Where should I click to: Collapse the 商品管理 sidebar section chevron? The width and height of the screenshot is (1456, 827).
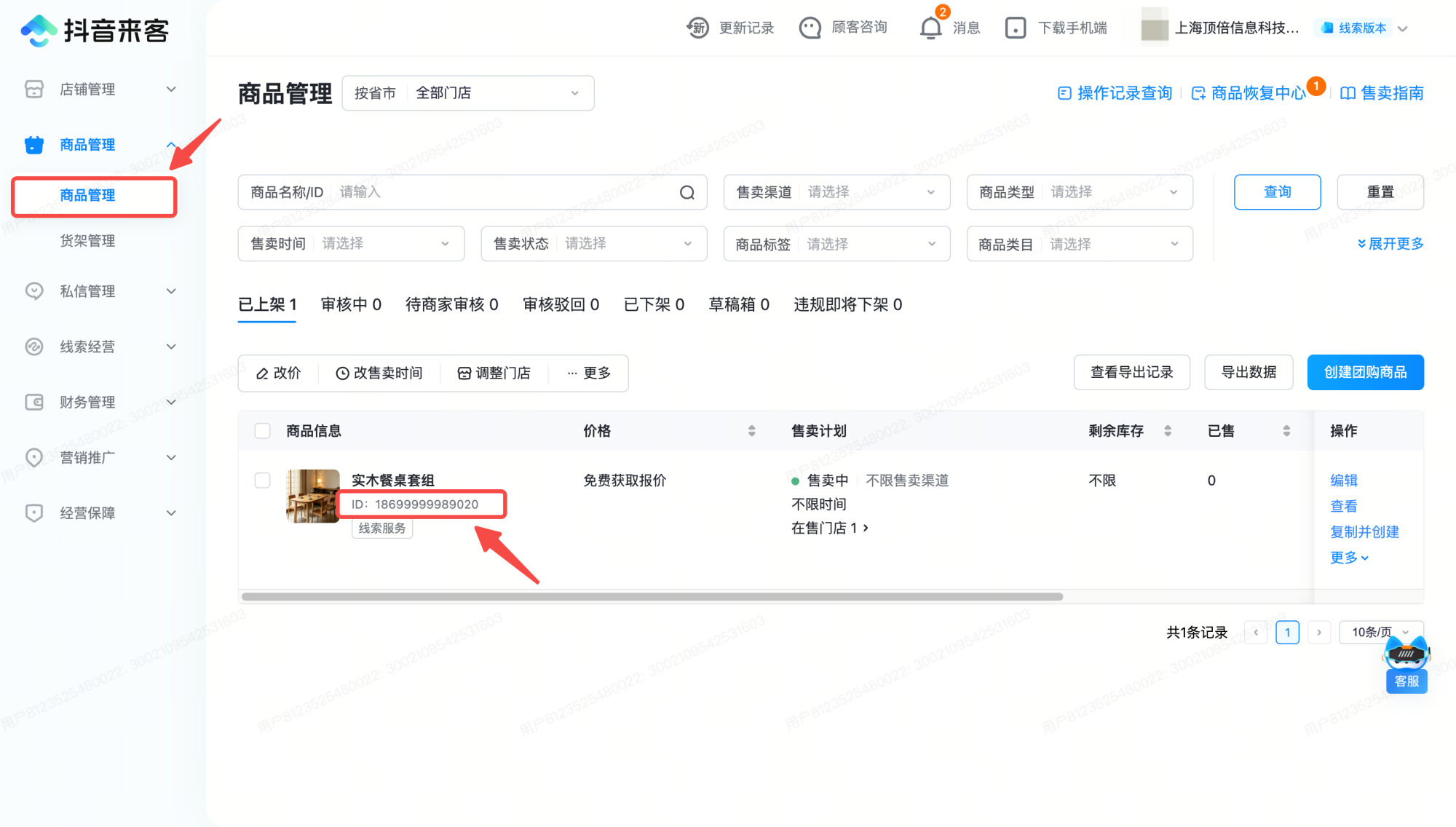(171, 145)
